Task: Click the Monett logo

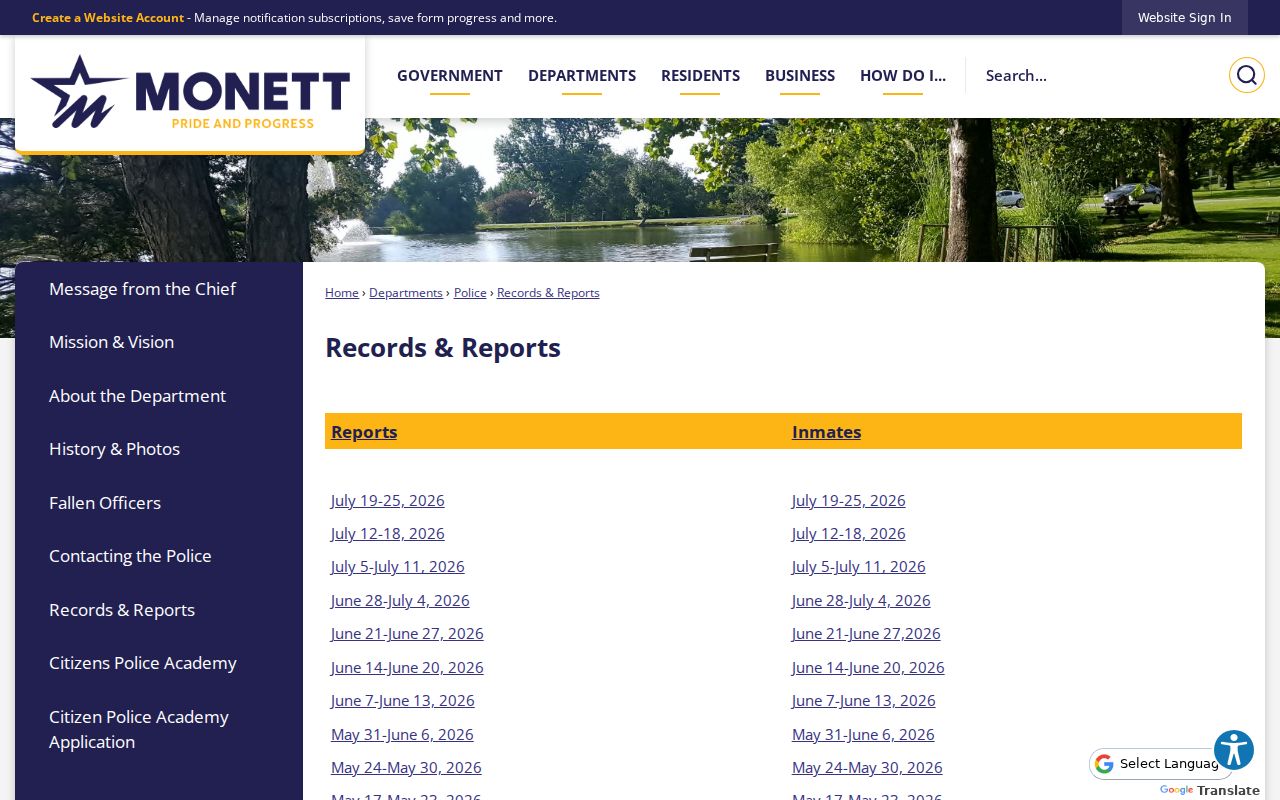Action: [x=190, y=93]
